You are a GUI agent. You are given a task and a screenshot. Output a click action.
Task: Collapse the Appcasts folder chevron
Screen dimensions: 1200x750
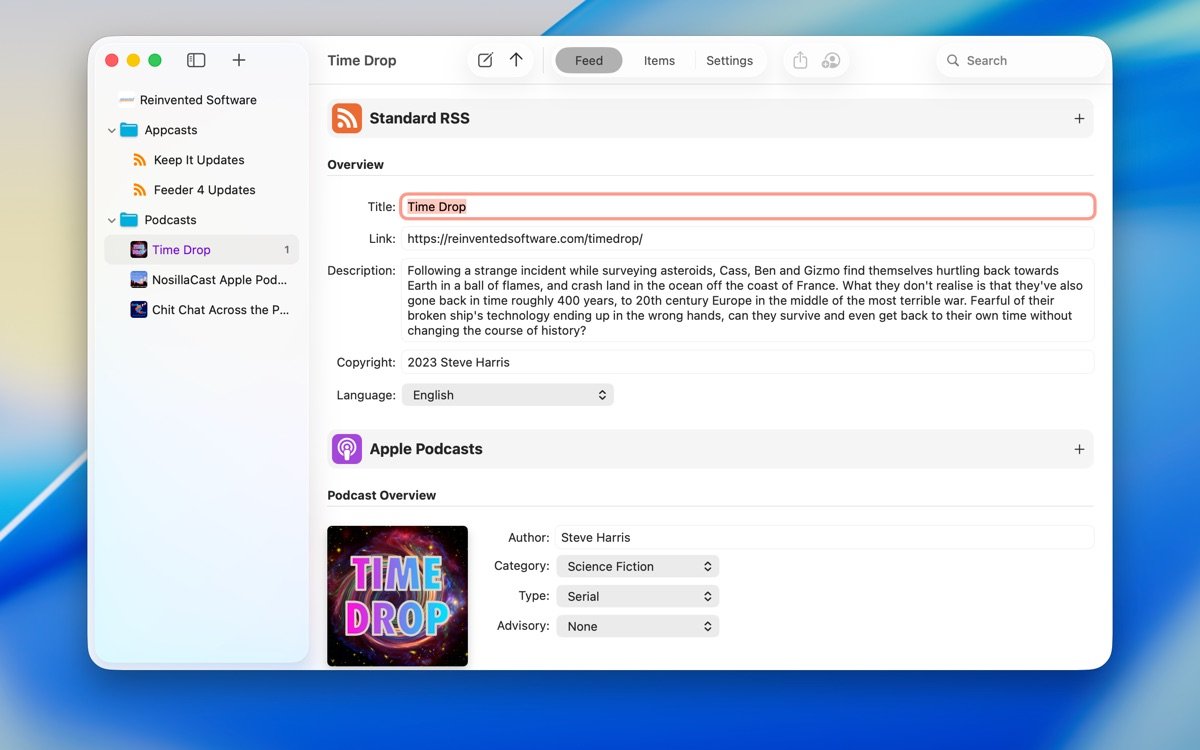pos(111,130)
